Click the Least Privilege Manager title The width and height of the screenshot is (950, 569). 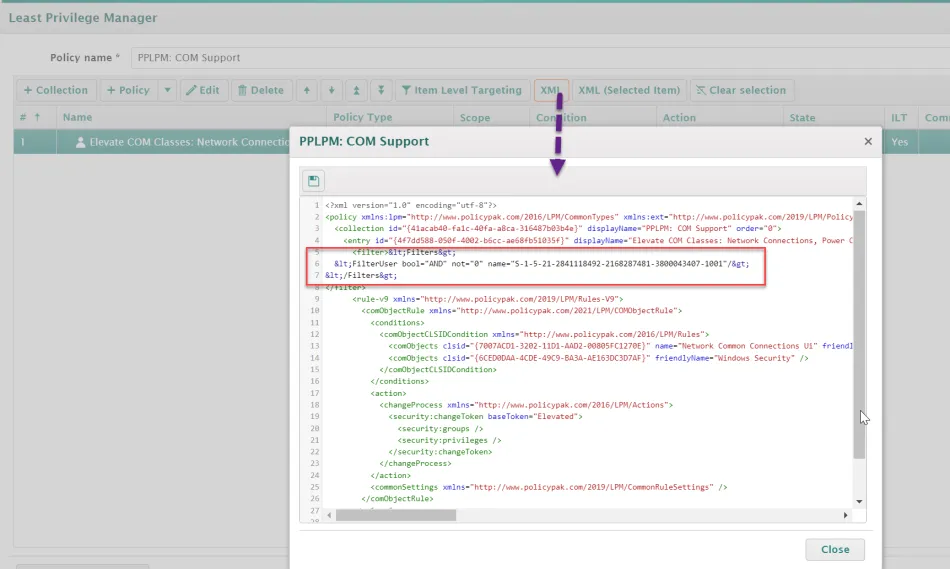[x=83, y=18]
